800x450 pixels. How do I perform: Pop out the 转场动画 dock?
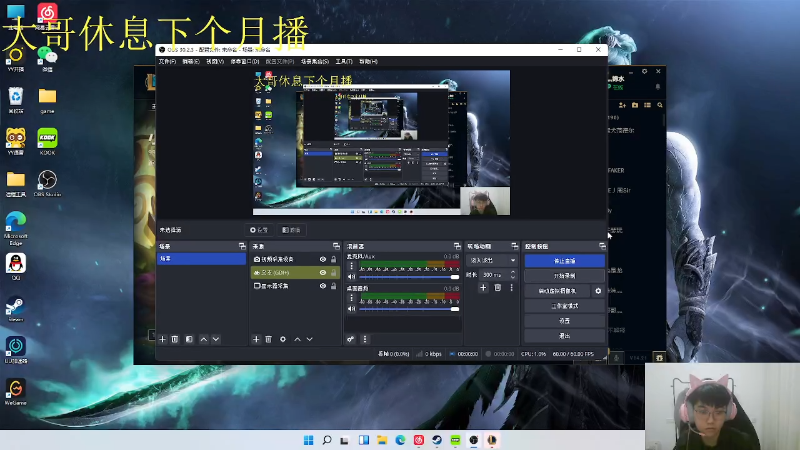(x=514, y=246)
